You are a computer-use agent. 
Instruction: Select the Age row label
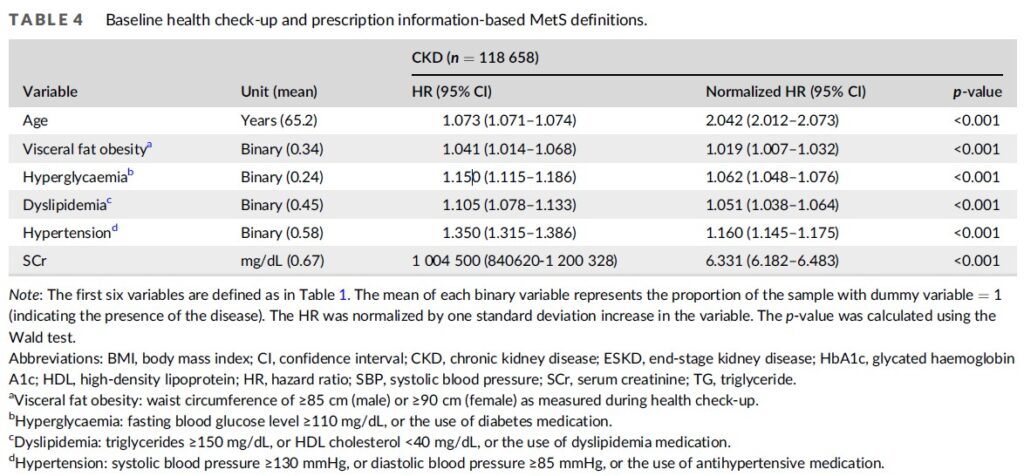(x=35, y=120)
